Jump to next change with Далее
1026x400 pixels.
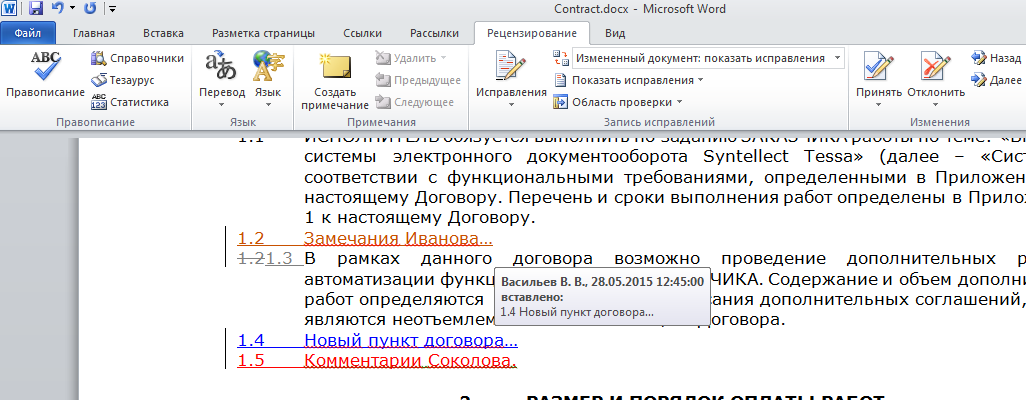point(995,80)
